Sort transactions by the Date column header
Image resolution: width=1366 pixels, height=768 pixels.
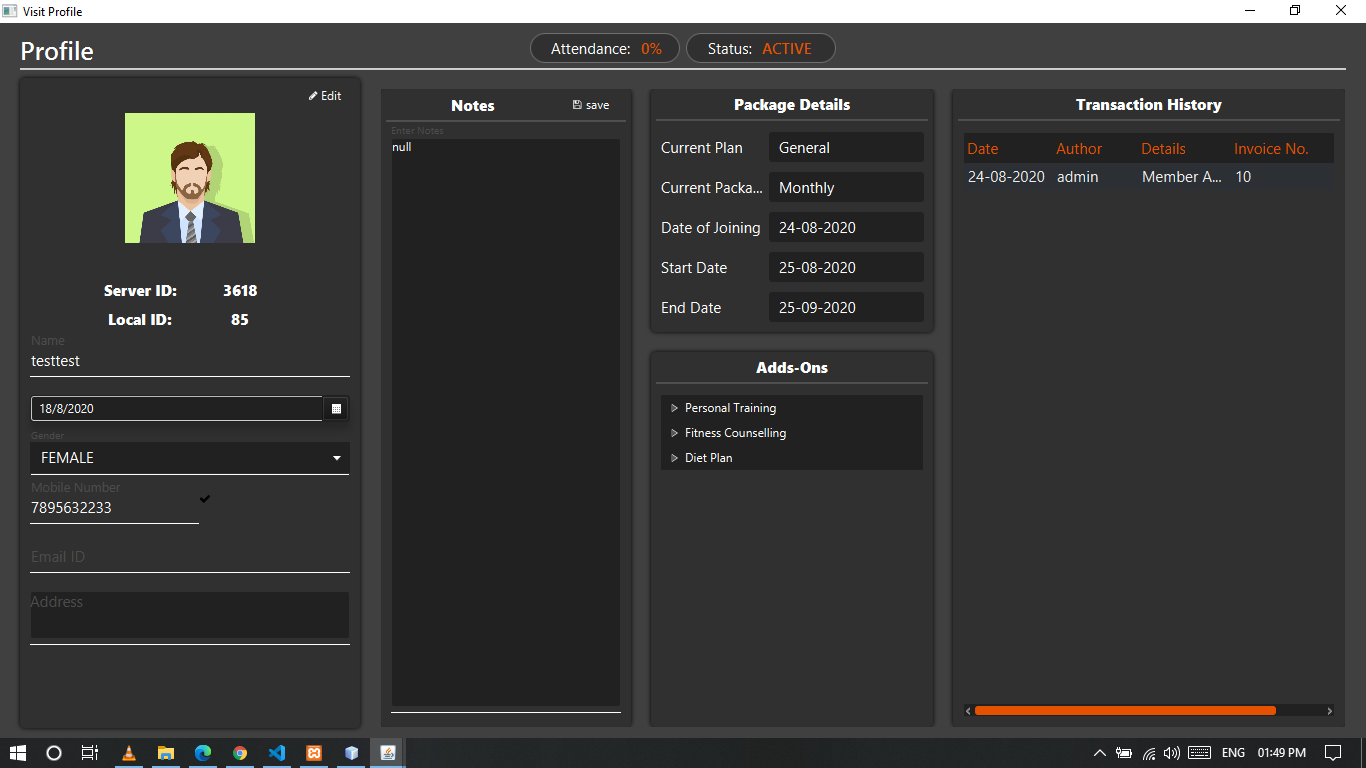point(1007,148)
